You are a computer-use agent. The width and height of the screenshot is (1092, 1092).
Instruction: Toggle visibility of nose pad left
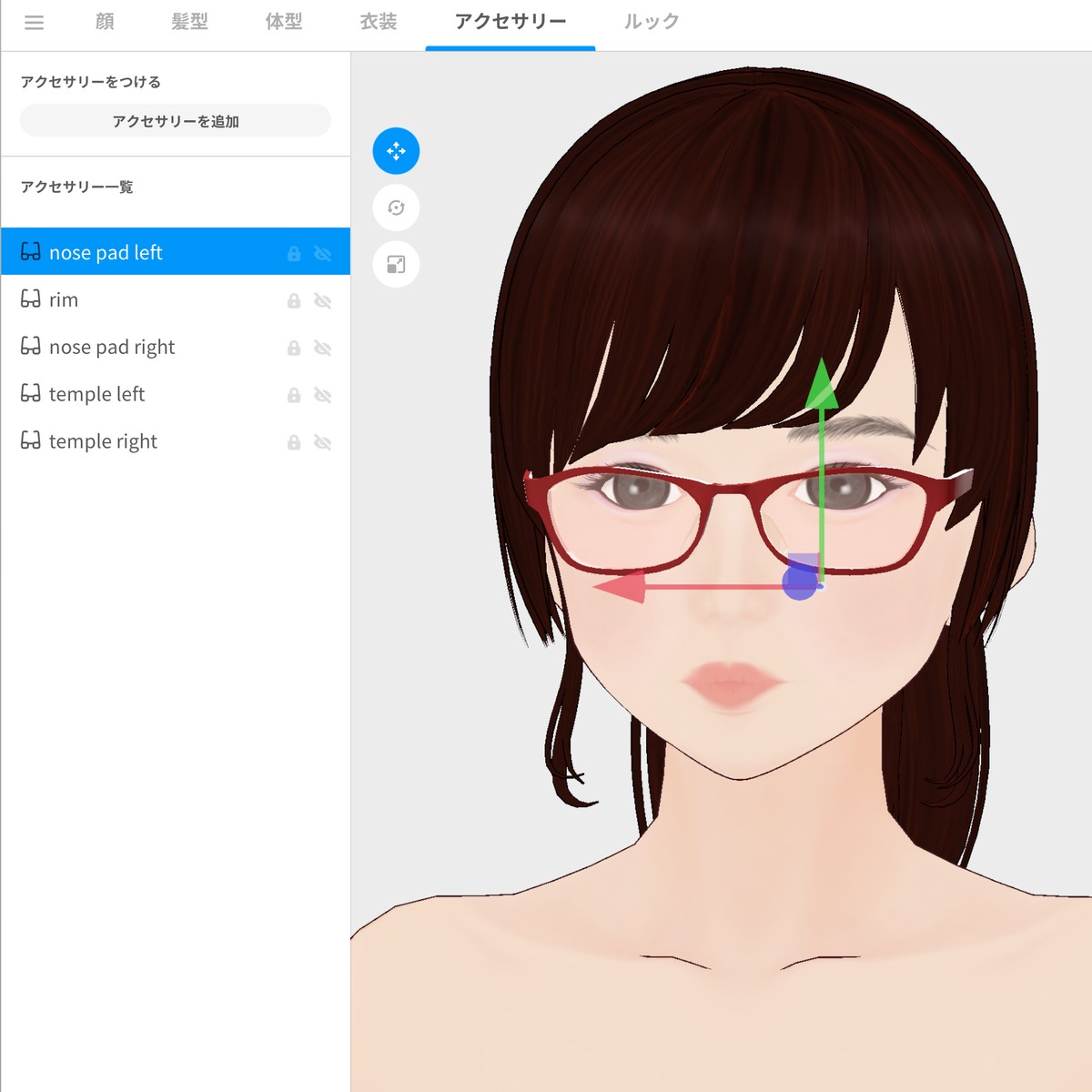point(322,254)
